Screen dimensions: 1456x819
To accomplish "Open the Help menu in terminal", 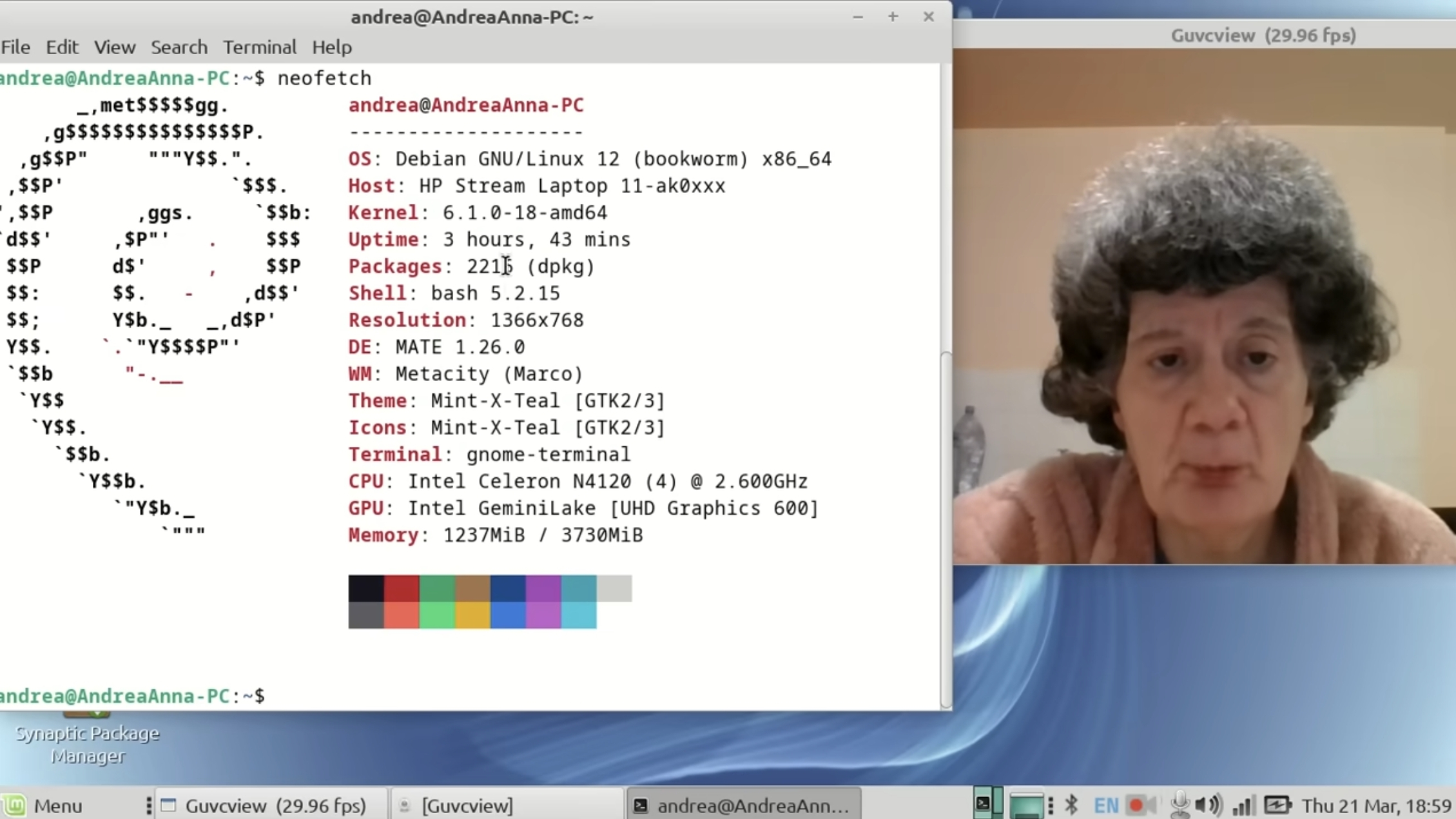I will tap(332, 47).
